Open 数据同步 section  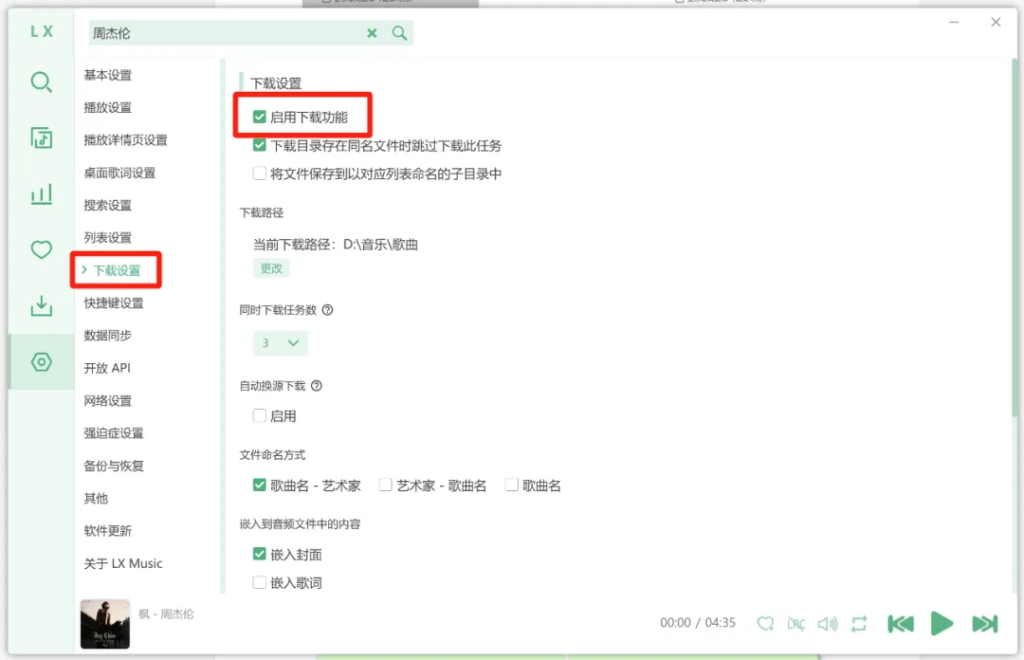pyautogui.click(x=108, y=336)
